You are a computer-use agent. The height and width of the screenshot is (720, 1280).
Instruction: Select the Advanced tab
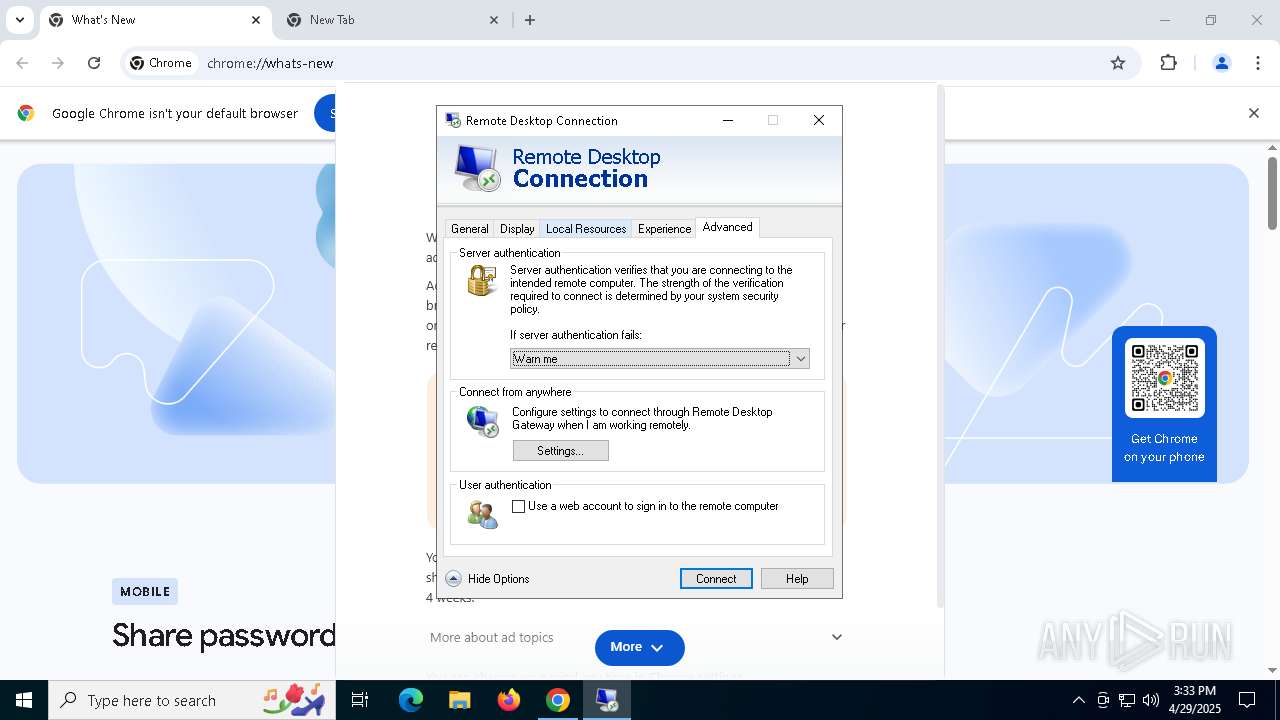coord(727,227)
